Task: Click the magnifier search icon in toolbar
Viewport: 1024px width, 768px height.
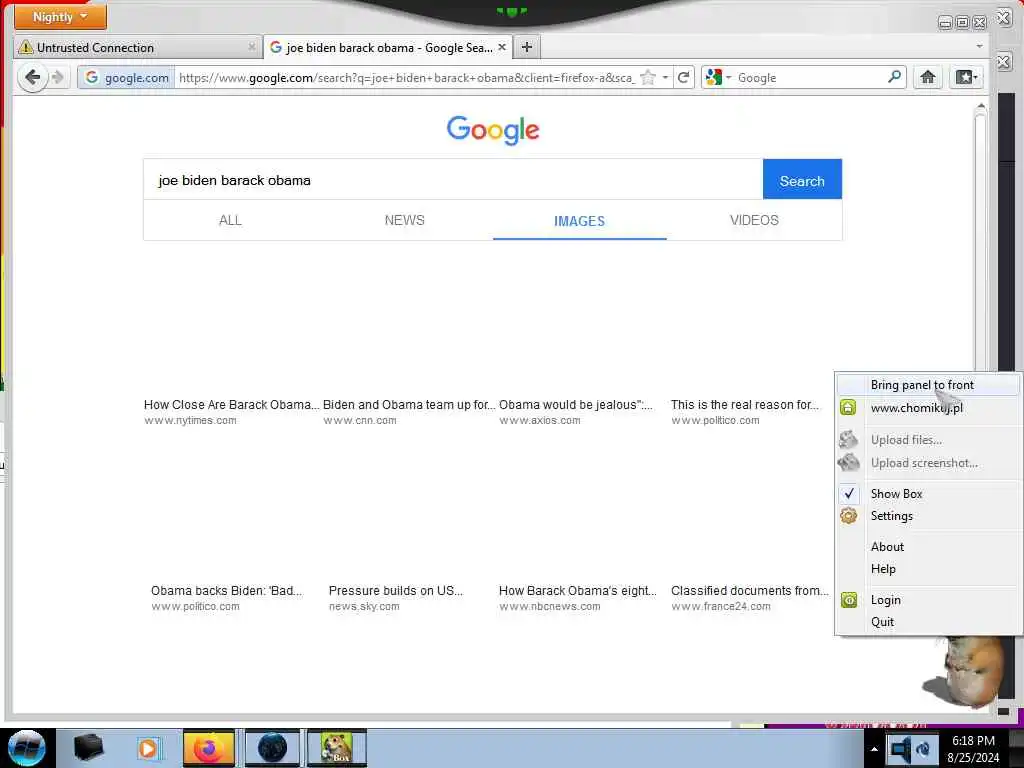Action: [x=895, y=77]
